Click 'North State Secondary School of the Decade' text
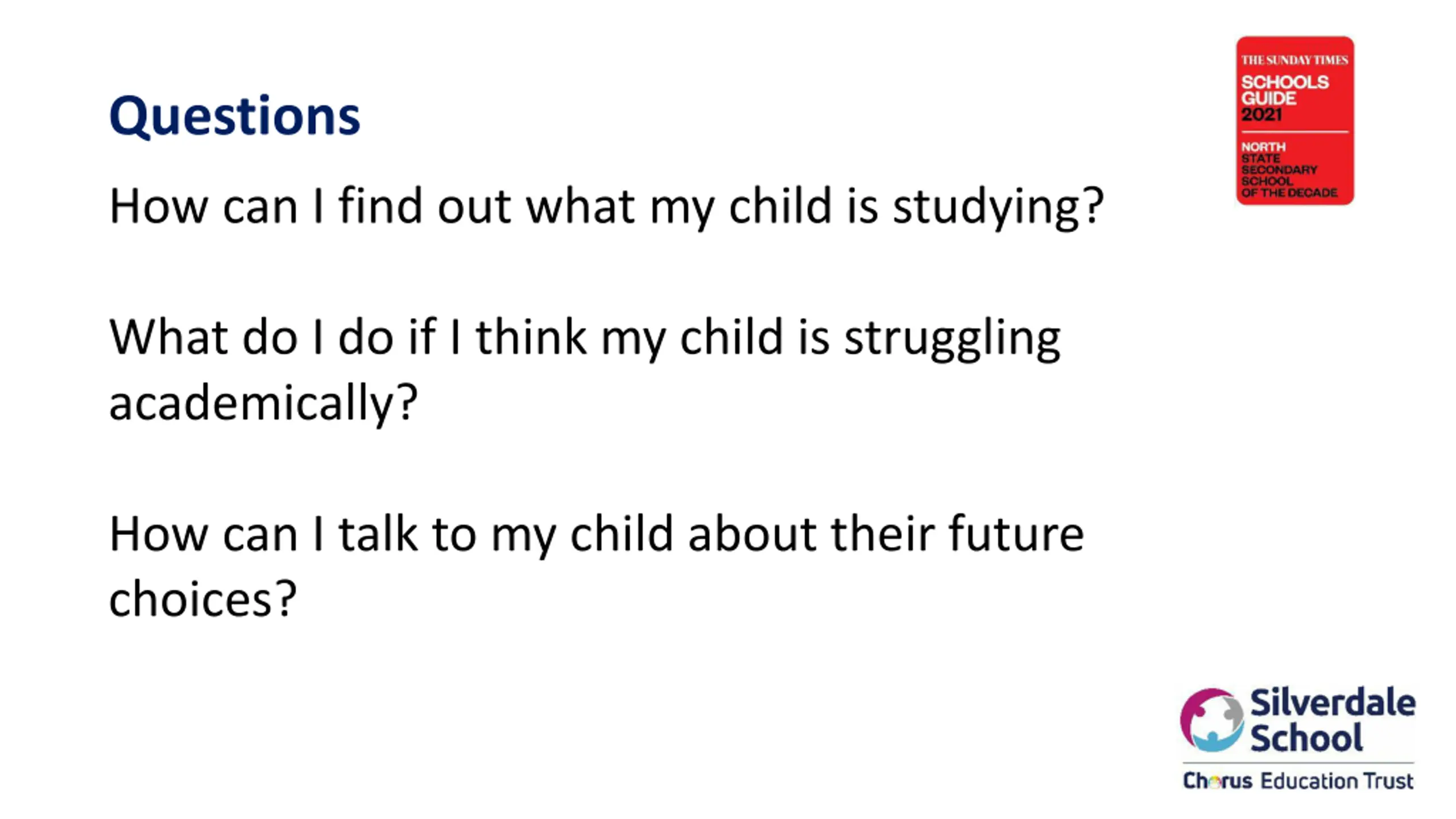Screen dimensions: 1456x819 pyautogui.click(x=1289, y=169)
